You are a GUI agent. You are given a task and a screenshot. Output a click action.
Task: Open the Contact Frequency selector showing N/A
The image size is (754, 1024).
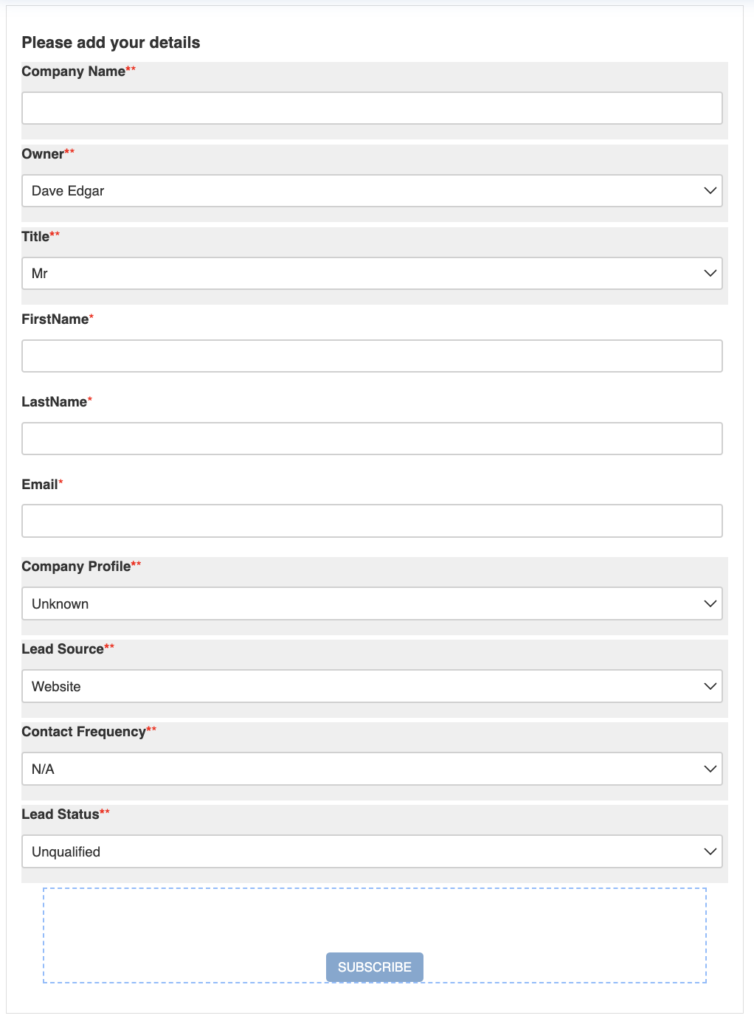pos(370,769)
